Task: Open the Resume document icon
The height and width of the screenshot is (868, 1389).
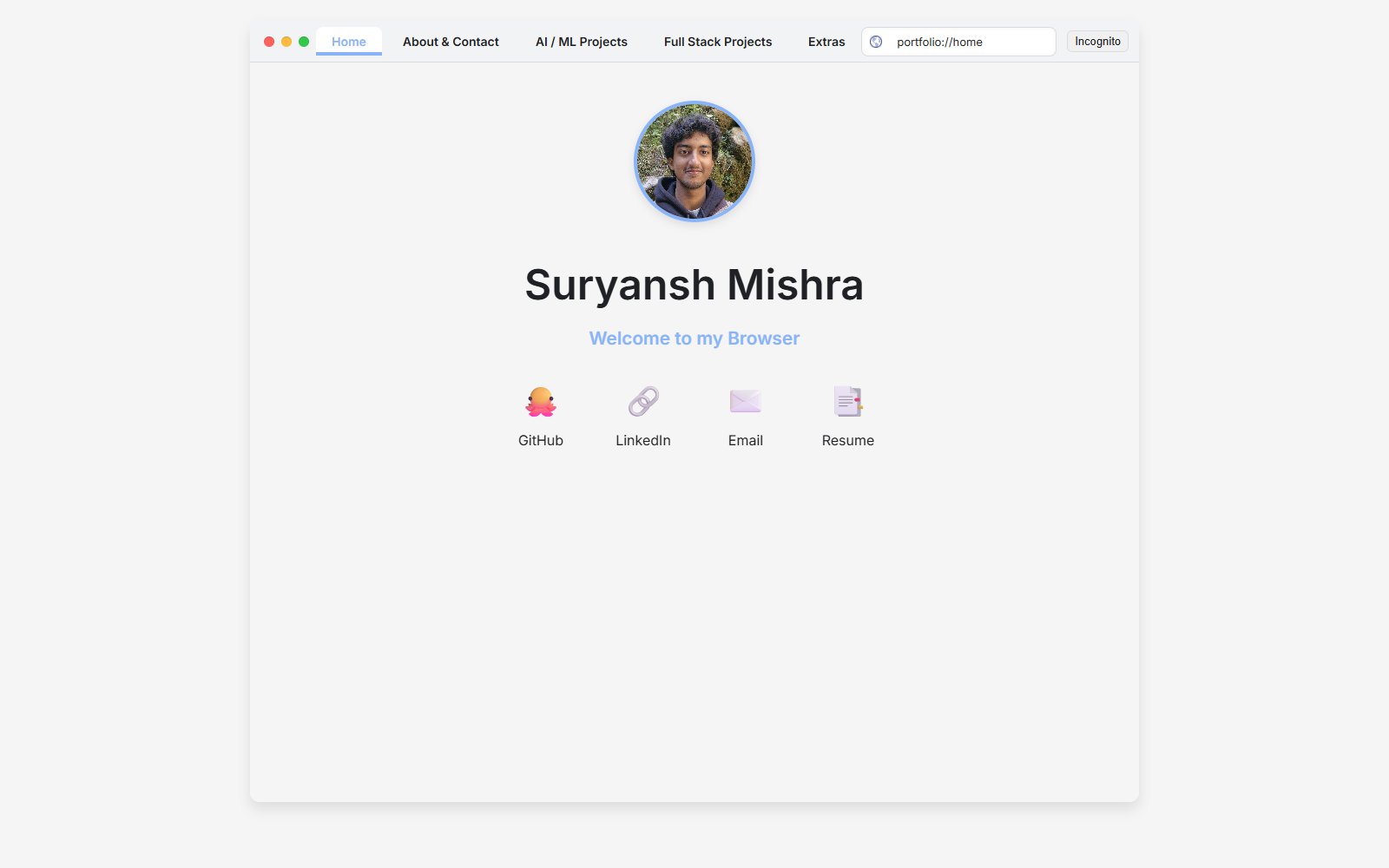Action: tap(848, 402)
